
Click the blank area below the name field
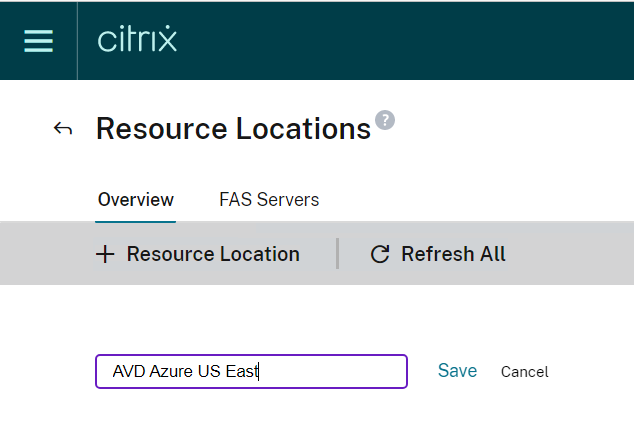pyautogui.click(x=250, y=415)
